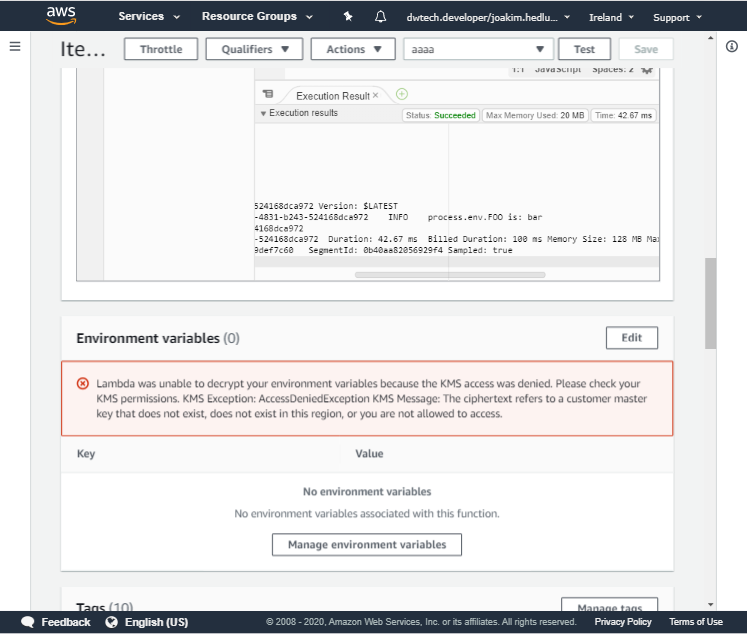Open the notifications bell
The image size is (747, 640).
click(x=380, y=17)
